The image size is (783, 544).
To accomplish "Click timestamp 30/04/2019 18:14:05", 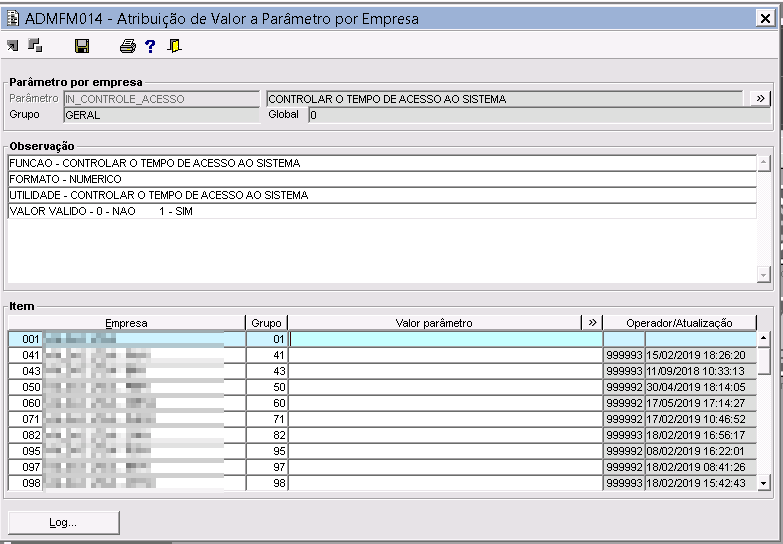I will click(701, 387).
